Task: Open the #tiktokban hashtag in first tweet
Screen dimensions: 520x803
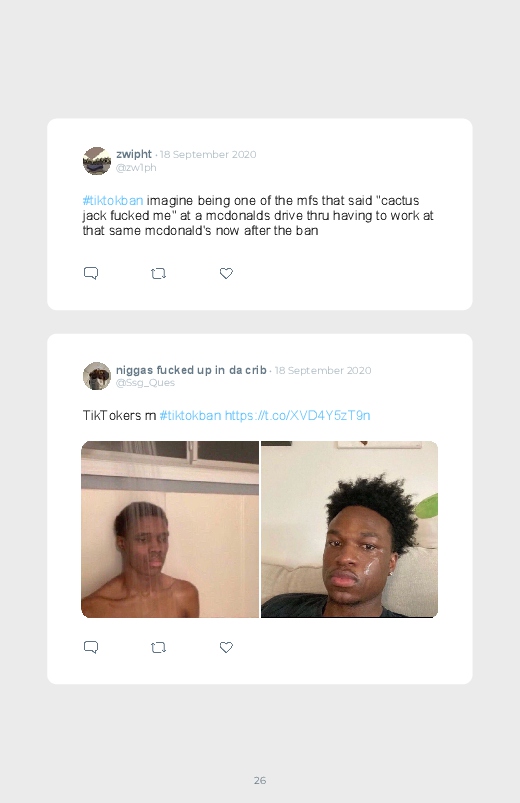Action: point(113,200)
